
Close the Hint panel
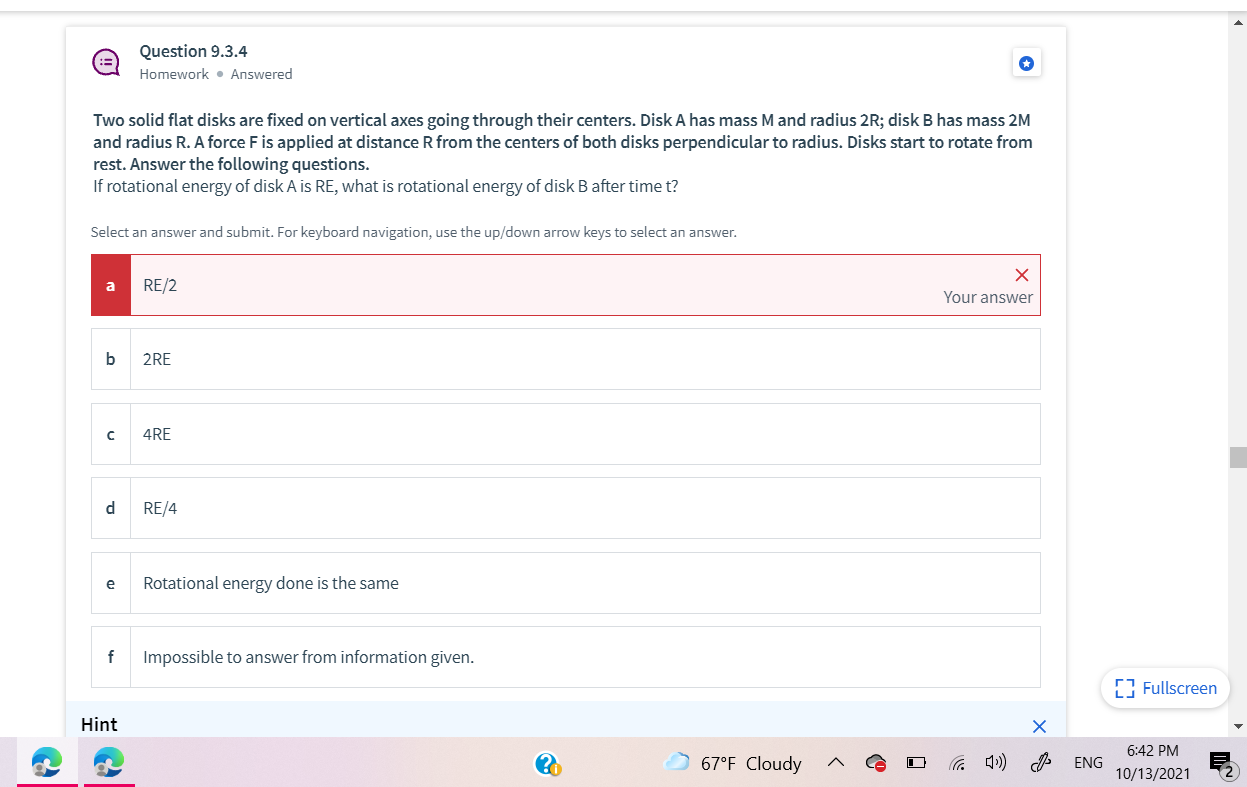[x=1039, y=725]
